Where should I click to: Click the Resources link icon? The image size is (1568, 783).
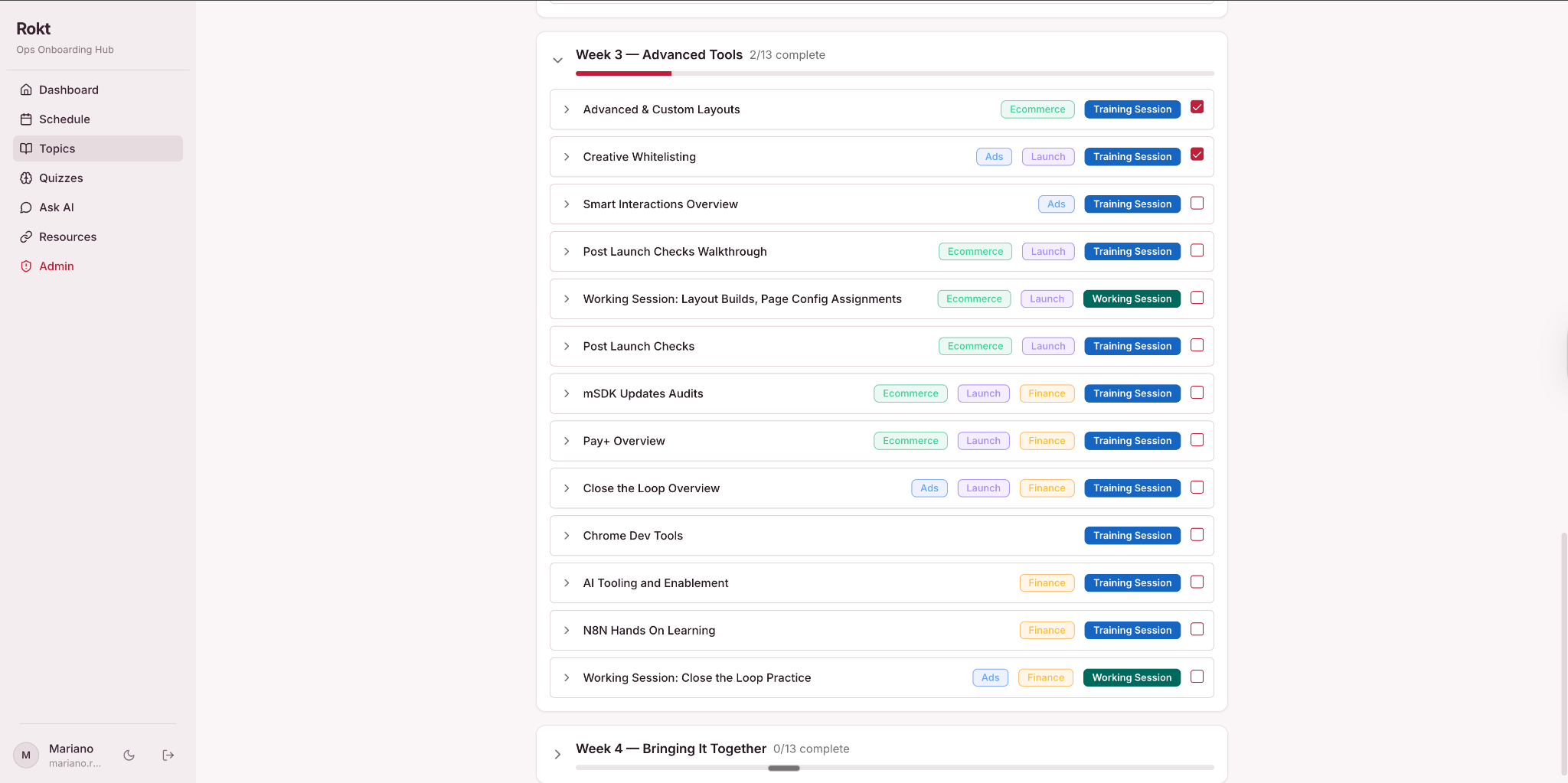(26, 237)
